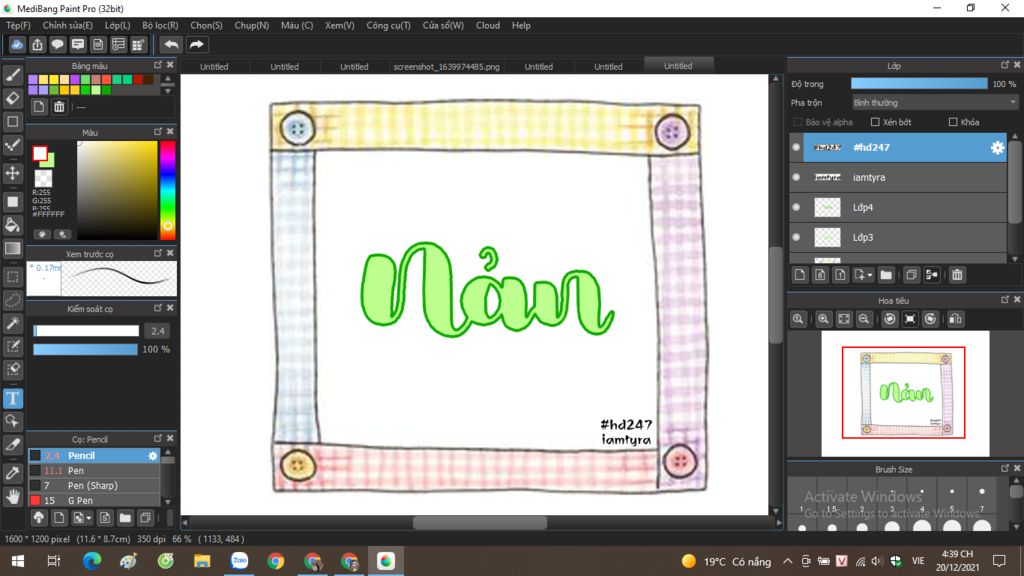Select the iamtyra layer
This screenshot has width=1024, height=576.
tap(899, 177)
